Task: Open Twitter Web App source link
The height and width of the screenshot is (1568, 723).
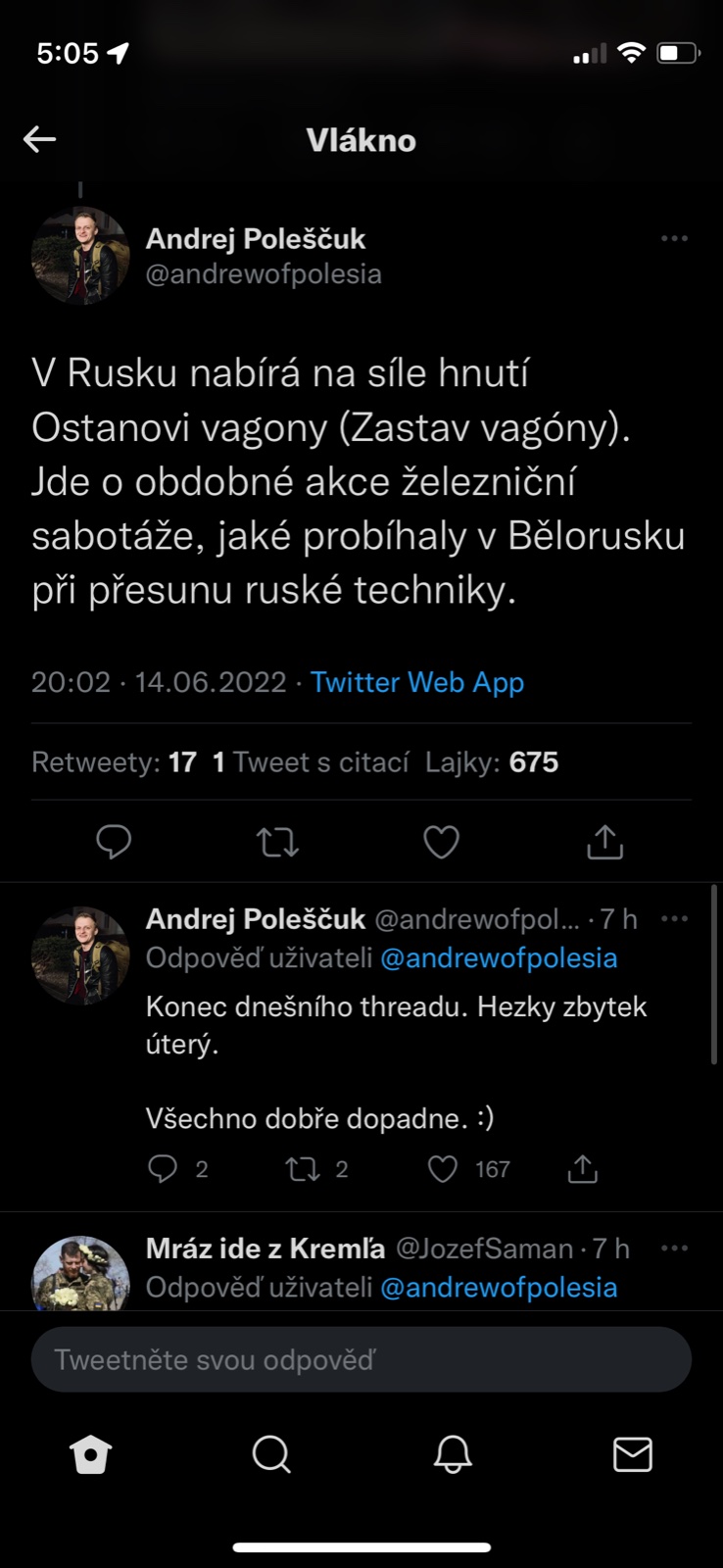Action: coord(417,682)
